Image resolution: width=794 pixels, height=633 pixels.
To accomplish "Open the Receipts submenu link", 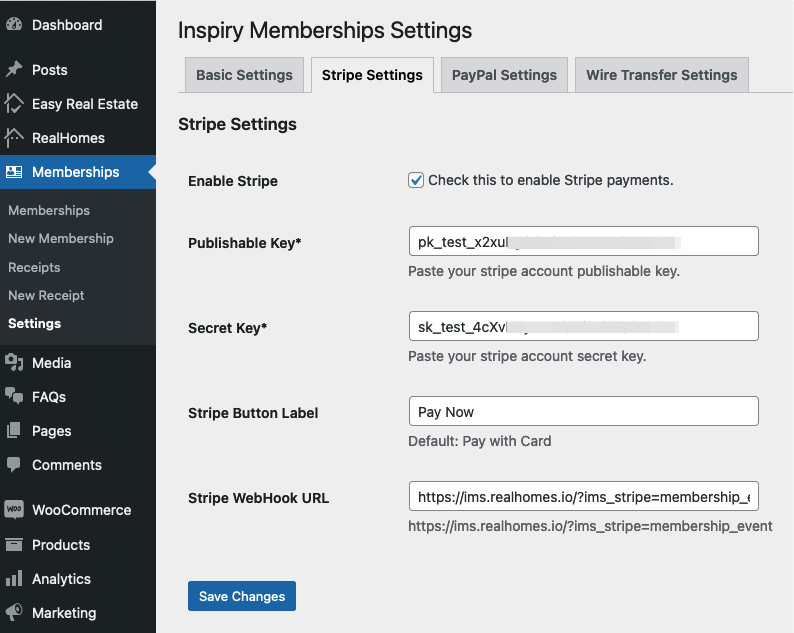I will (x=34, y=267).
